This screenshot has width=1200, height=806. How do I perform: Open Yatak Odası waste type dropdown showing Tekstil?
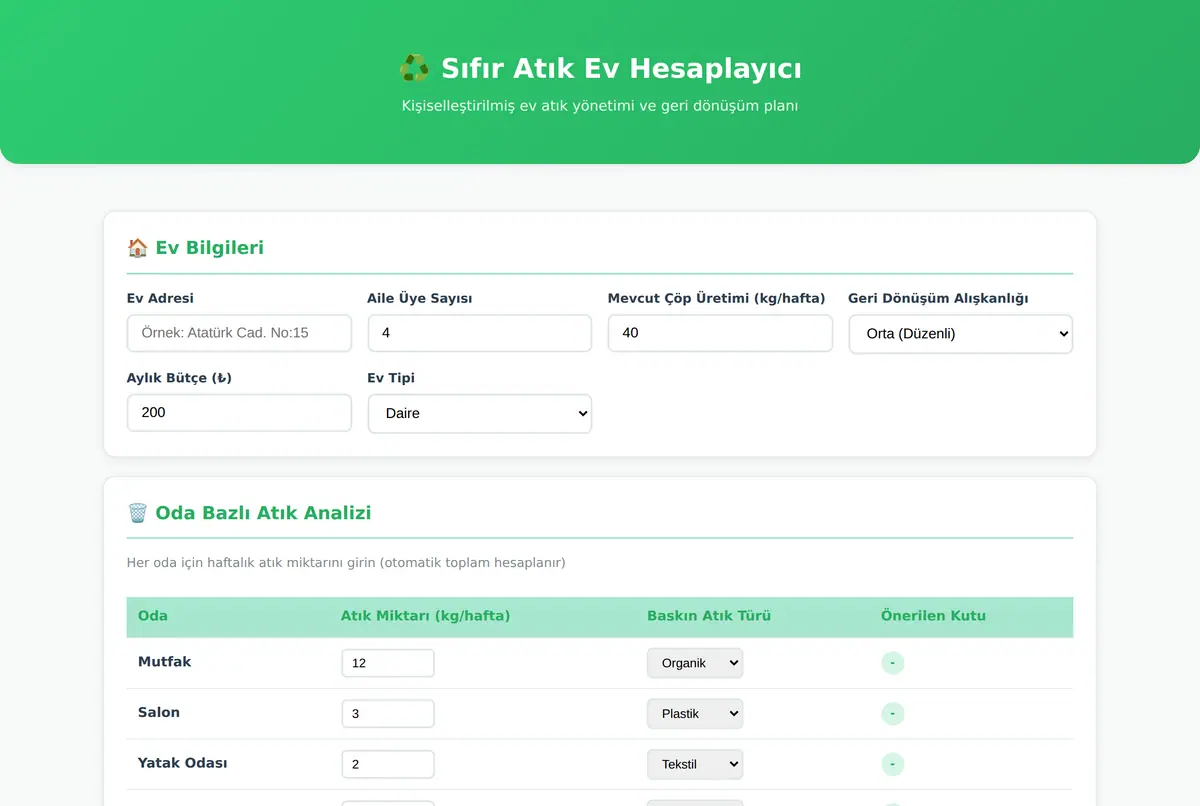point(695,764)
